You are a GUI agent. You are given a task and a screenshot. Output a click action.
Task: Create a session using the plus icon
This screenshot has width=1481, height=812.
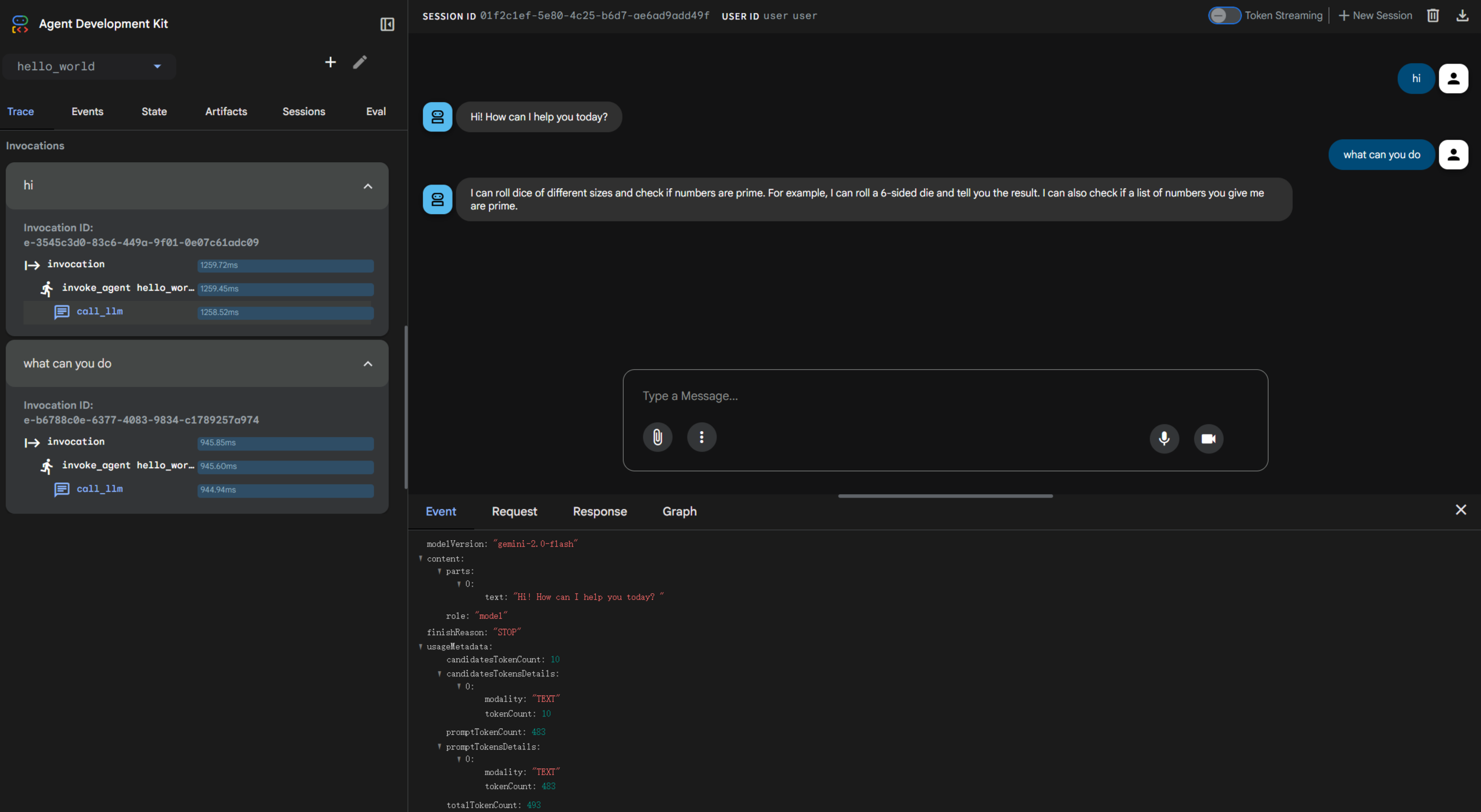coord(330,62)
